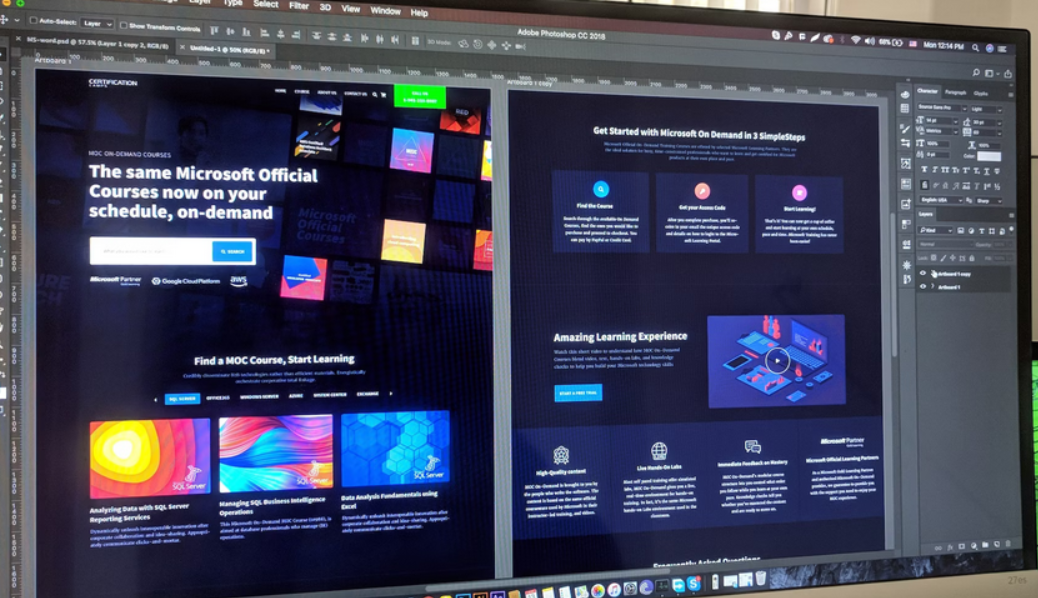This screenshot has height=598, width=1038.
Task: Open the kerning Metrics dropdown
Action: tap(941, 131)
